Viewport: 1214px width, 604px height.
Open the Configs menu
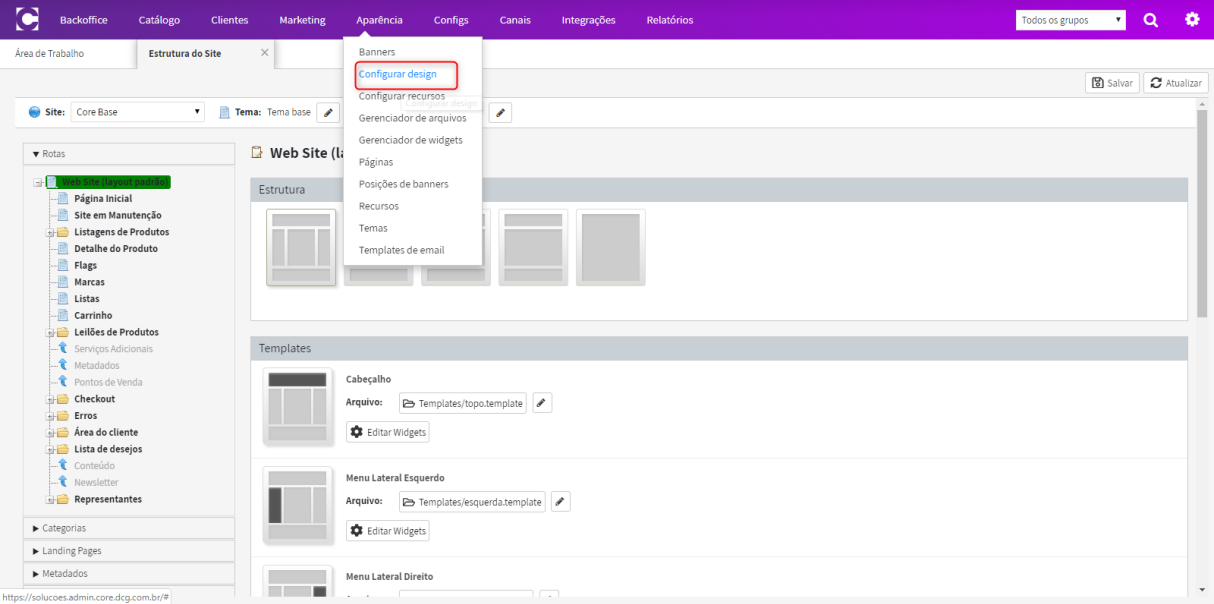451,20
